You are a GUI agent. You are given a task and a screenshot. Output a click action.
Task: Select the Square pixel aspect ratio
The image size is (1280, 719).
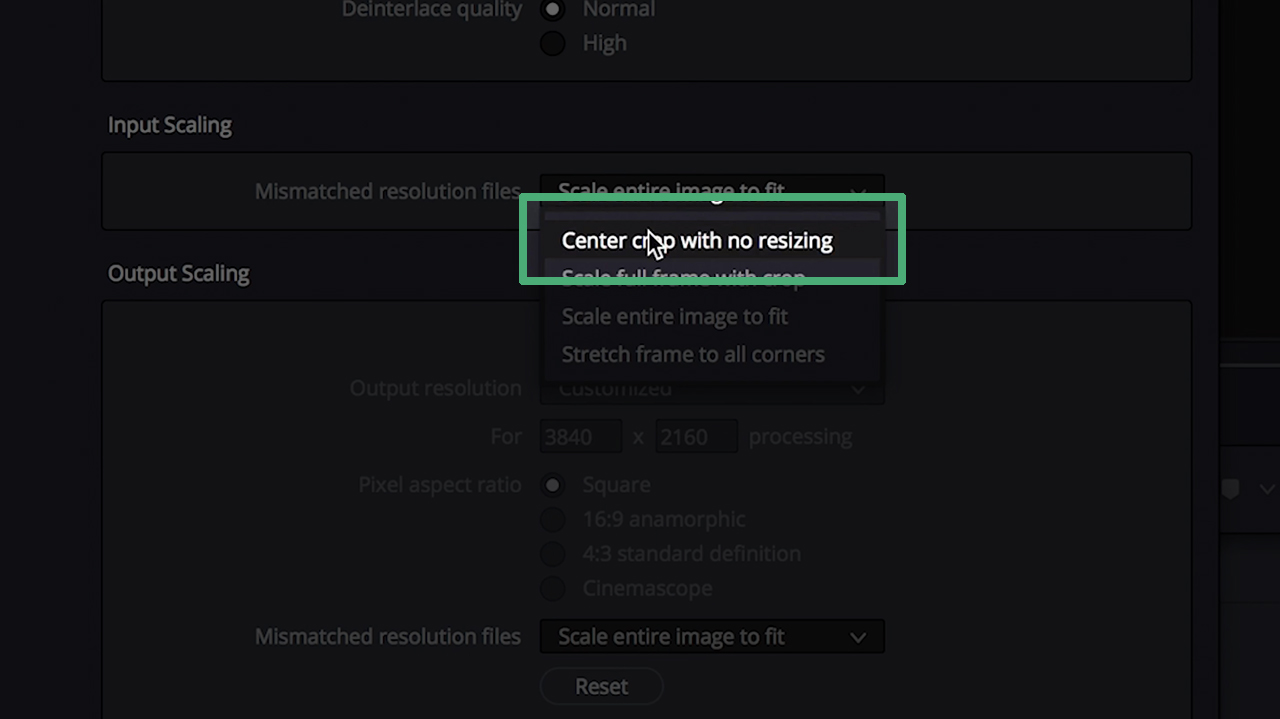(x=553, y=484)
